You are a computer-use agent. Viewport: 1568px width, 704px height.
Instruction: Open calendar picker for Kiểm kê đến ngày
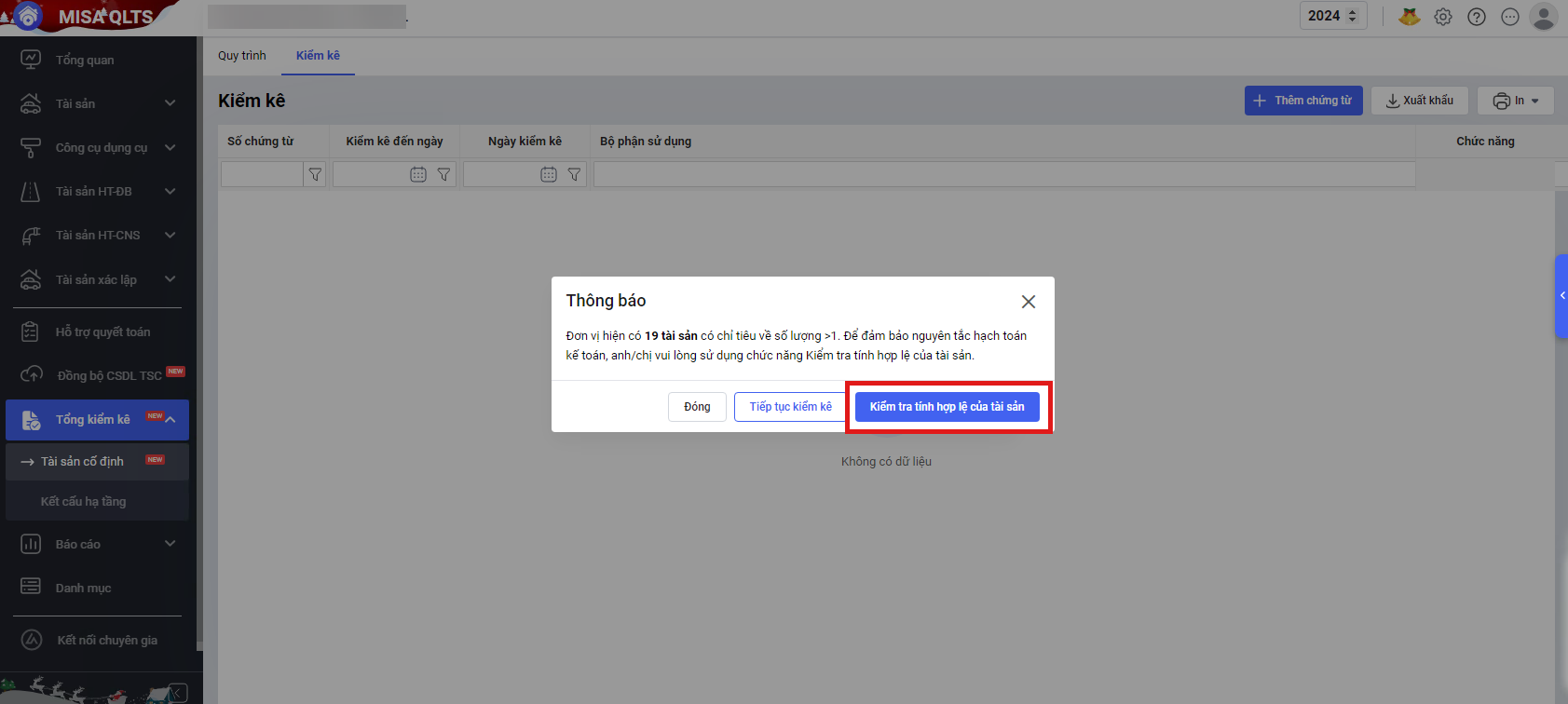418,174
